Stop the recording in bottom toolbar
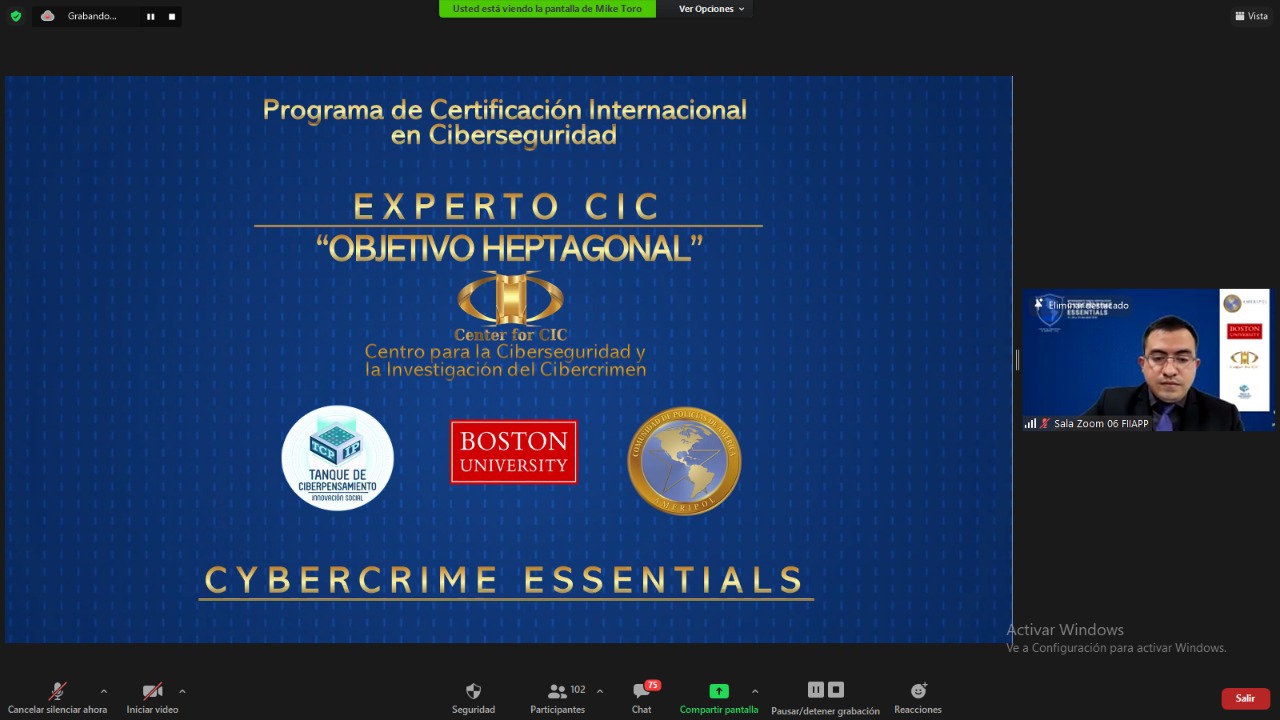The width and height of the screenshot is (1280, 720). (836, 690)
